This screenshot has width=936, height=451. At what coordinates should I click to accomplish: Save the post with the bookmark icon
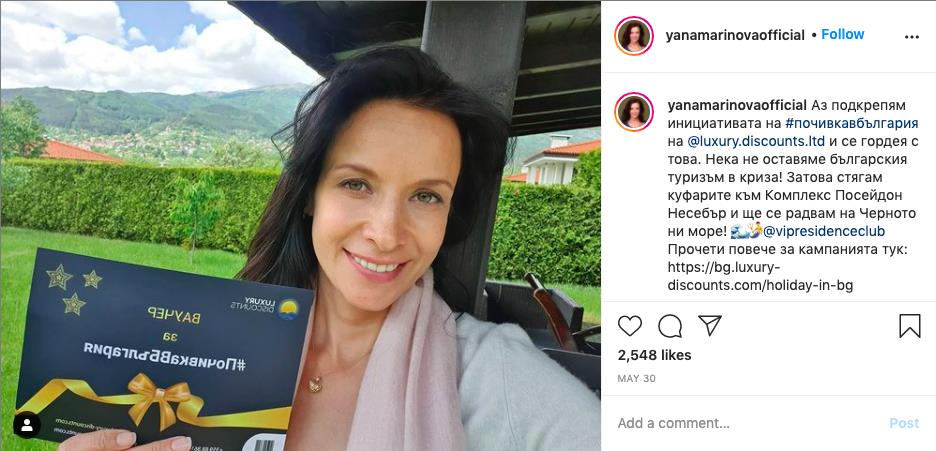[x=910, y=326]
